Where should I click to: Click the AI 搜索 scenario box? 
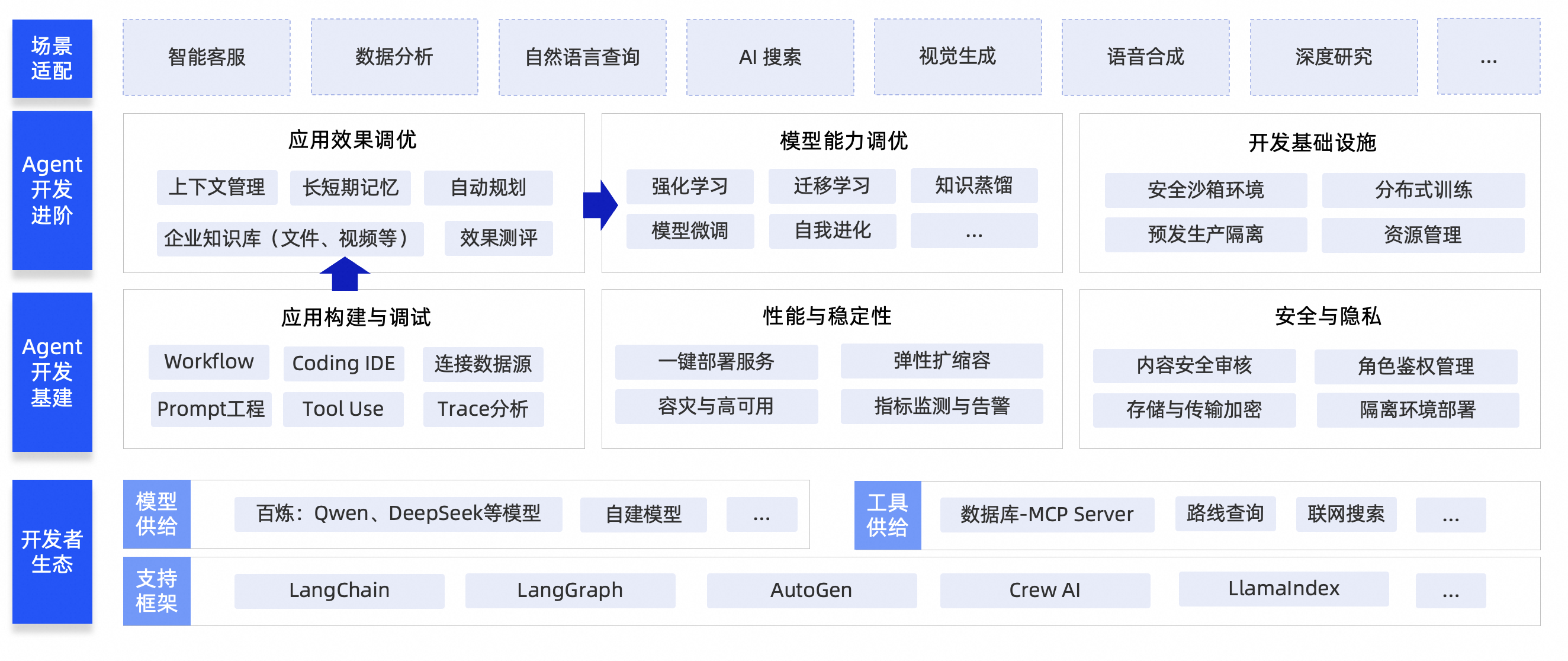(x=769, y=57)
